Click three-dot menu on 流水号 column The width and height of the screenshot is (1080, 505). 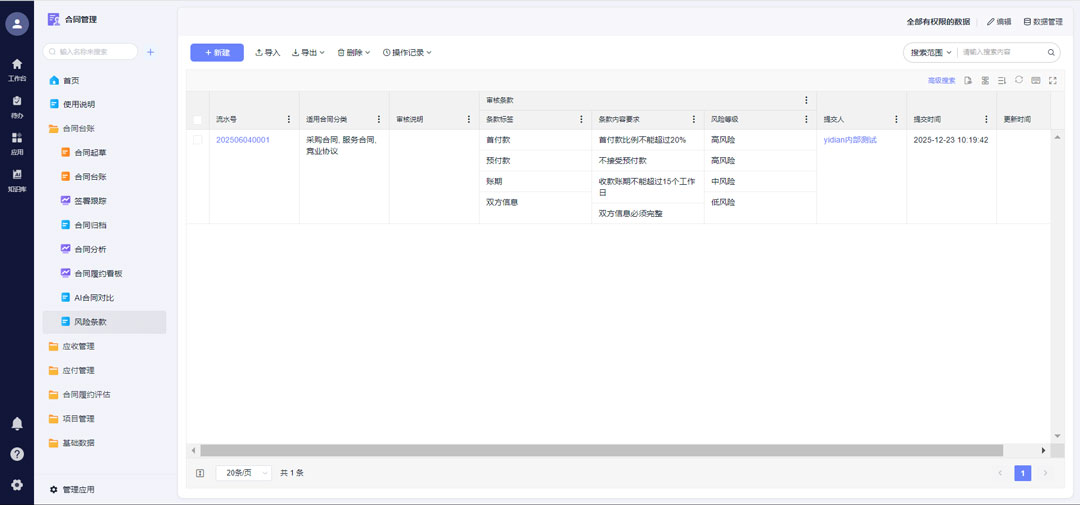[289, 119]
